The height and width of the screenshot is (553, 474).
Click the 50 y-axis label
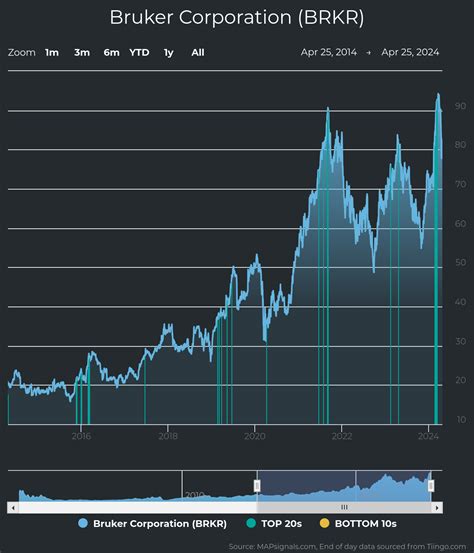[x=460, y=262]
